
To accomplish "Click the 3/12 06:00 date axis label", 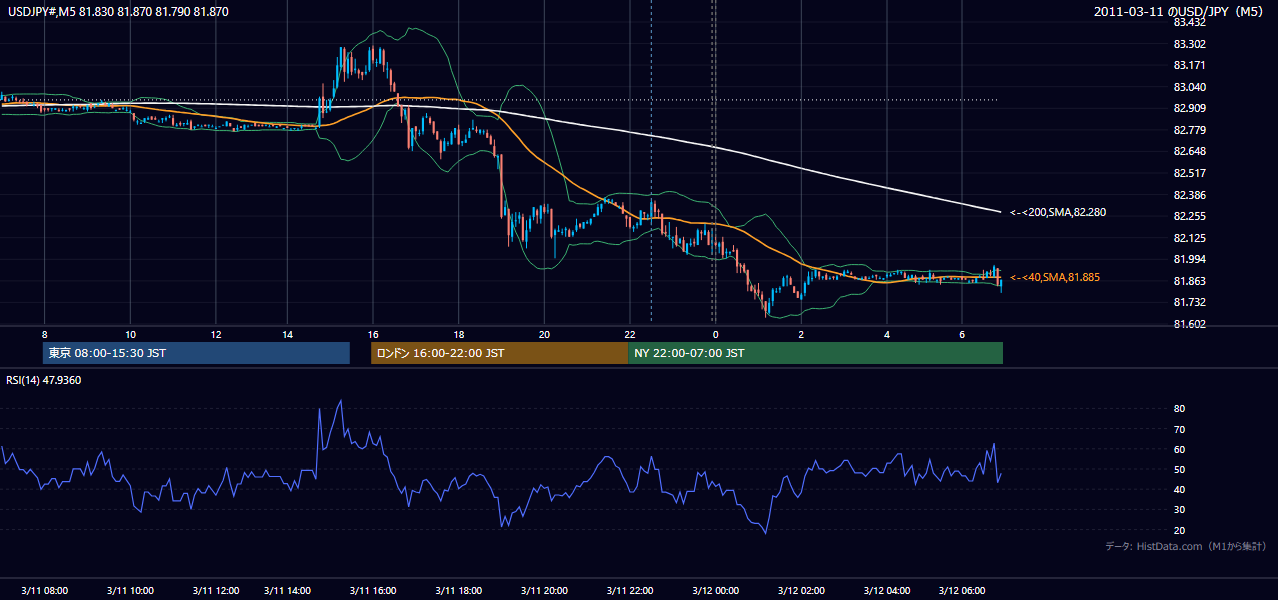I will [x=962, y=591].
